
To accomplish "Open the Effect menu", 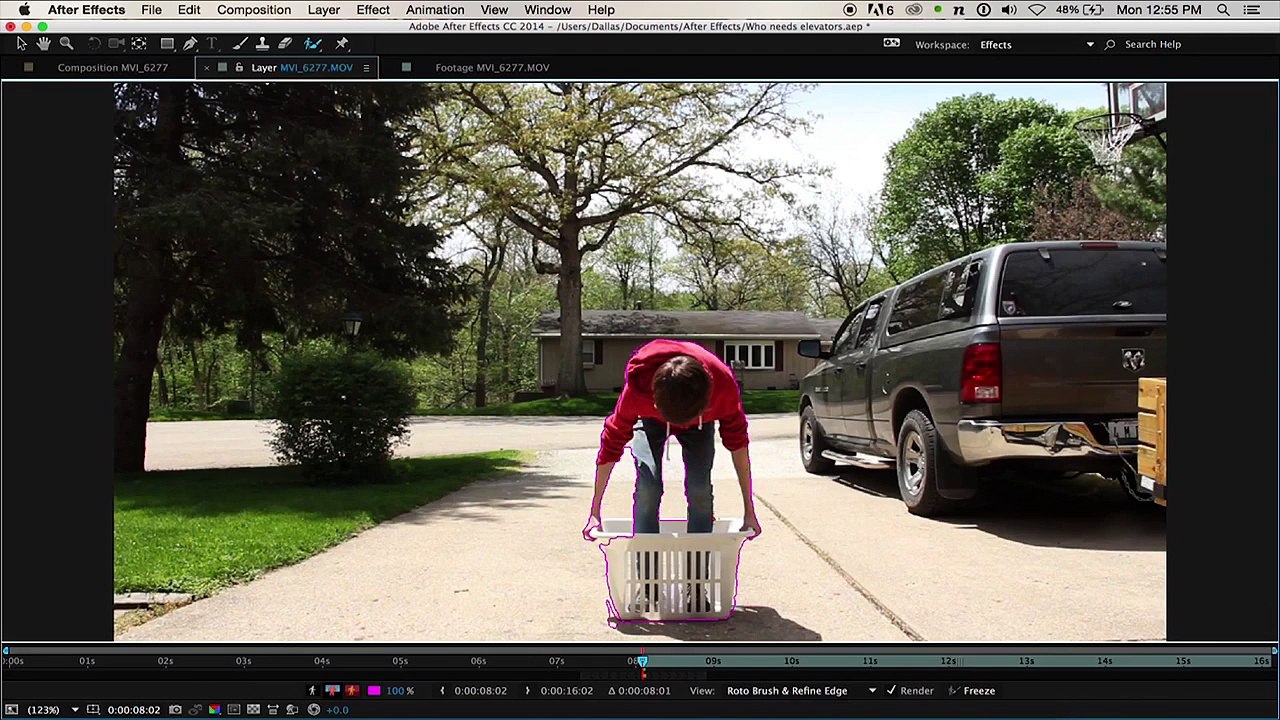I will pyautogui.click(x=373, y=10).
